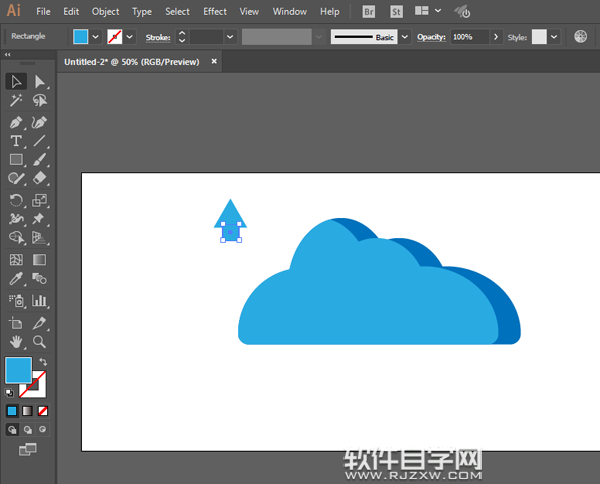Click the large blue Fill swatch in toolbox

[x=18, y=370]
